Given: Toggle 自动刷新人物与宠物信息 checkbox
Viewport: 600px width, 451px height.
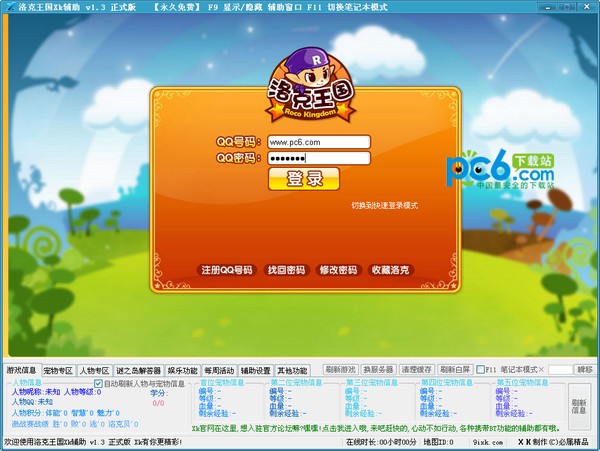Looking at the screenshot, I should click(98, 383).
